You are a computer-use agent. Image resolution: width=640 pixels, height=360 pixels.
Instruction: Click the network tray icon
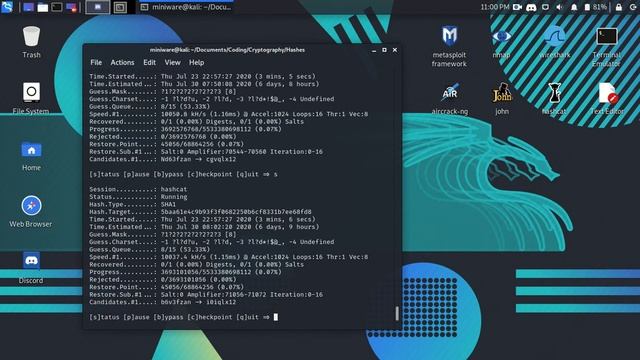coord(545,7)
